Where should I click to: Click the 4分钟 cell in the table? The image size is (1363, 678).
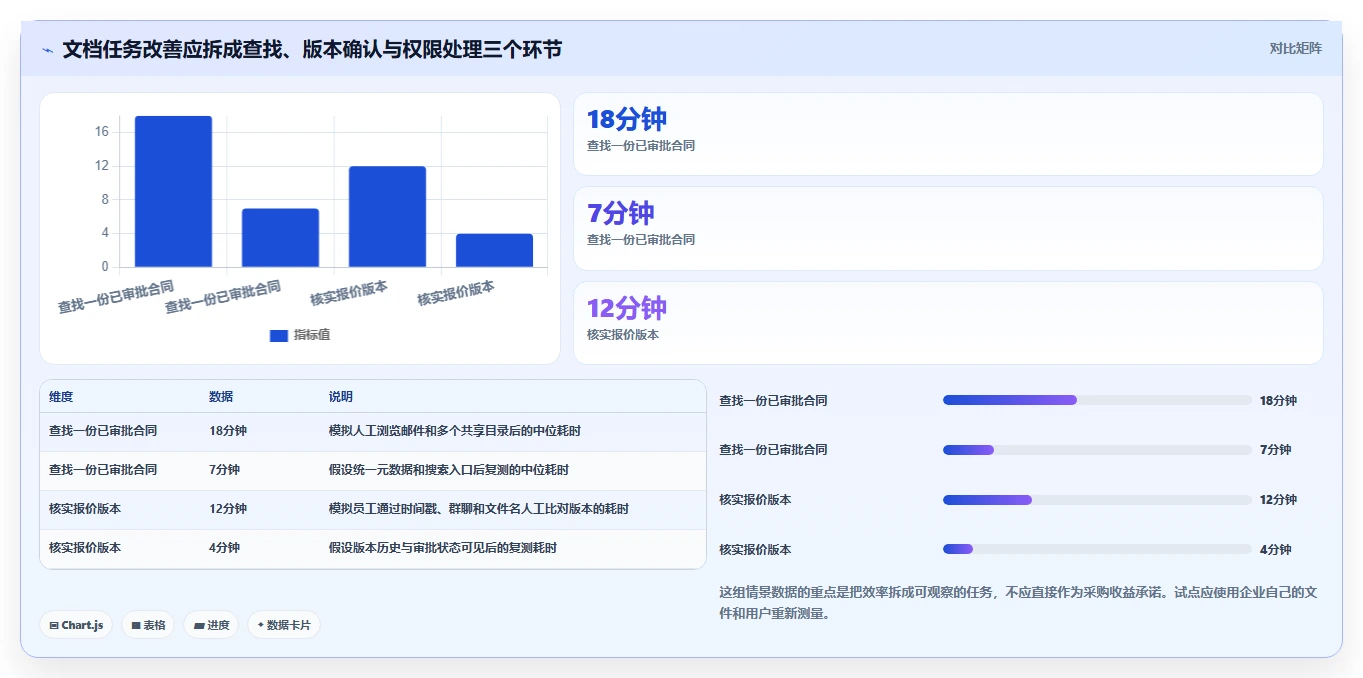(x=224, y=548)
